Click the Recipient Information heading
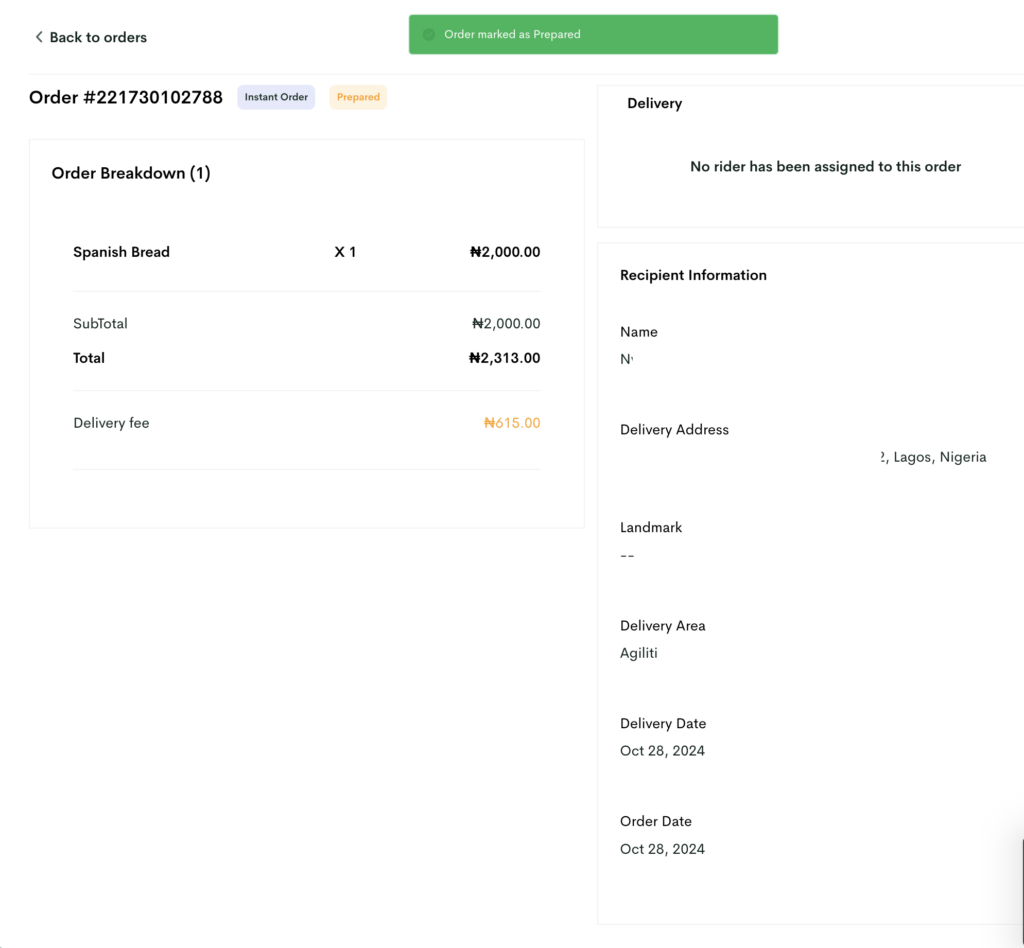The height and width of the screenshot is (948, 1024). click(693, 275)
